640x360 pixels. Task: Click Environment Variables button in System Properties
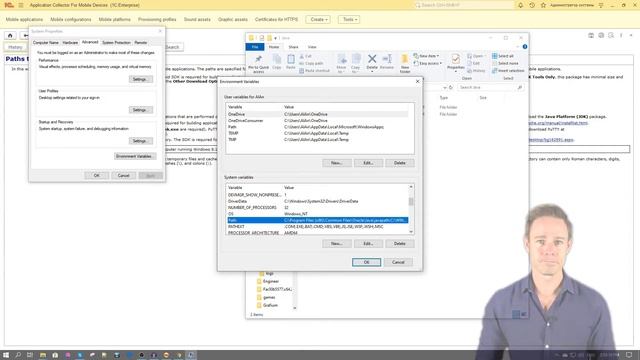[x=135, y=156]
